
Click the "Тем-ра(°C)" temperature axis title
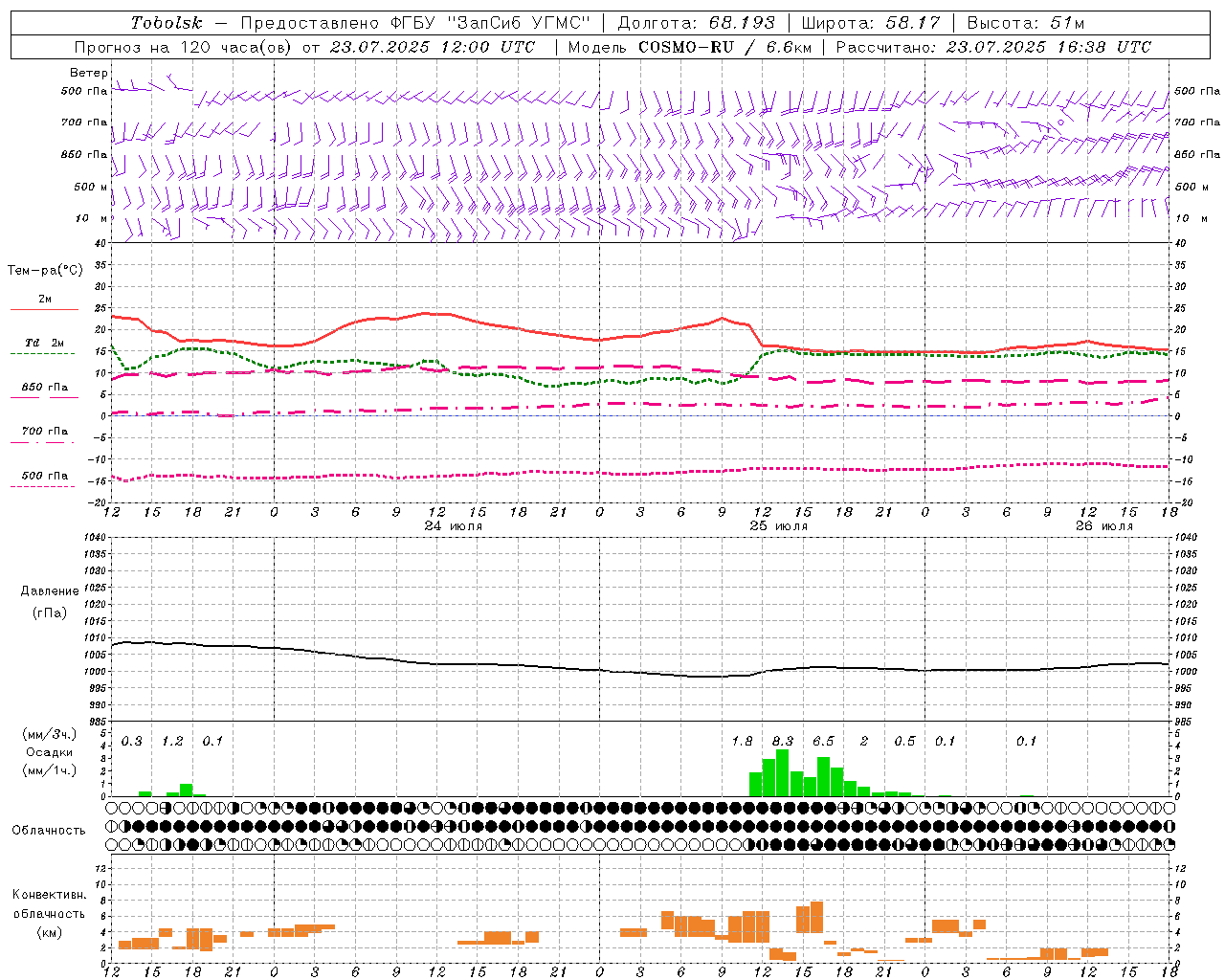click(45, 270)
